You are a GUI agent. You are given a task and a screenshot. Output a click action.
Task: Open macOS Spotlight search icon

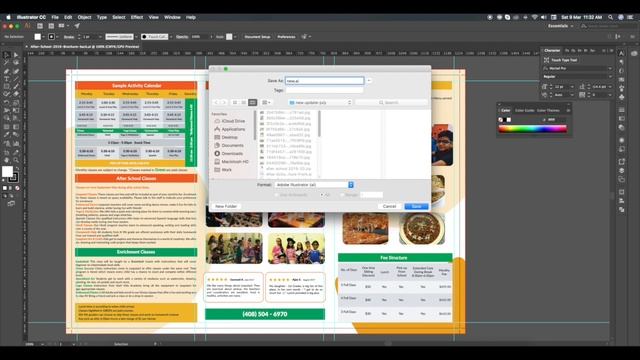pos(611,17)
